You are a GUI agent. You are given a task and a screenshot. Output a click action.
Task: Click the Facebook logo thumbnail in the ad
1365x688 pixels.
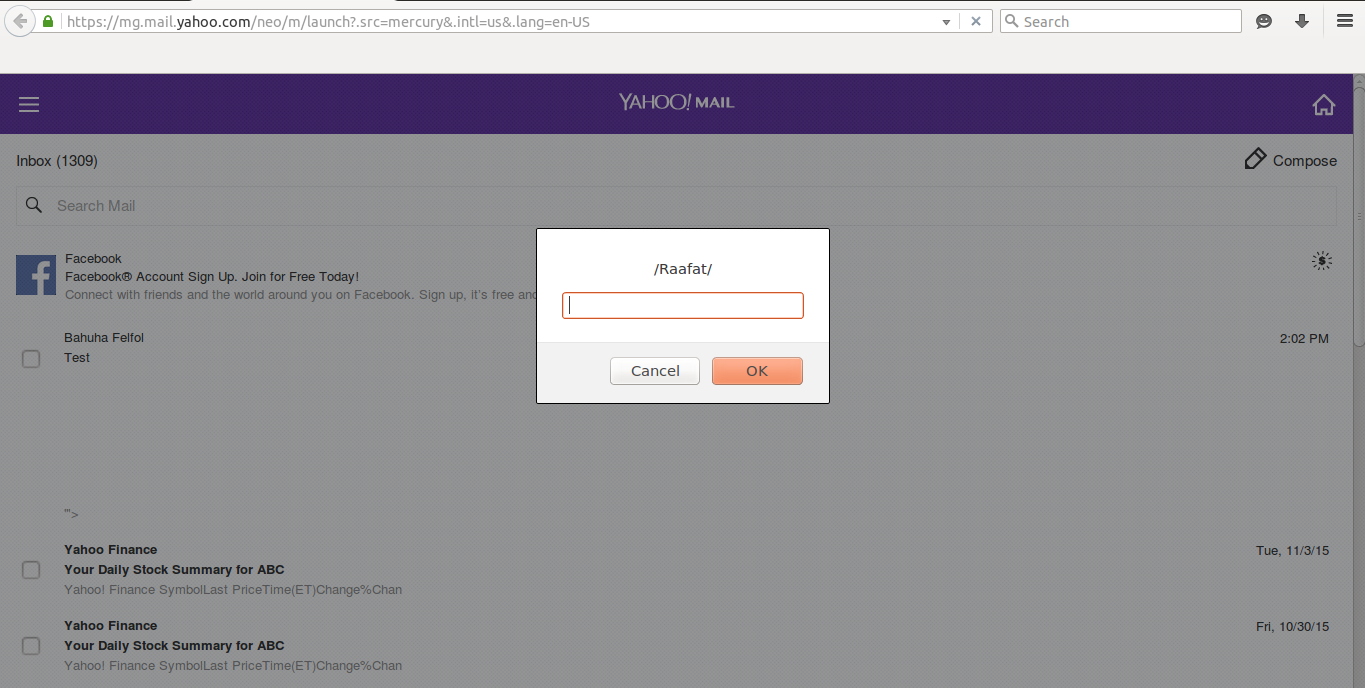pos(36,275)
